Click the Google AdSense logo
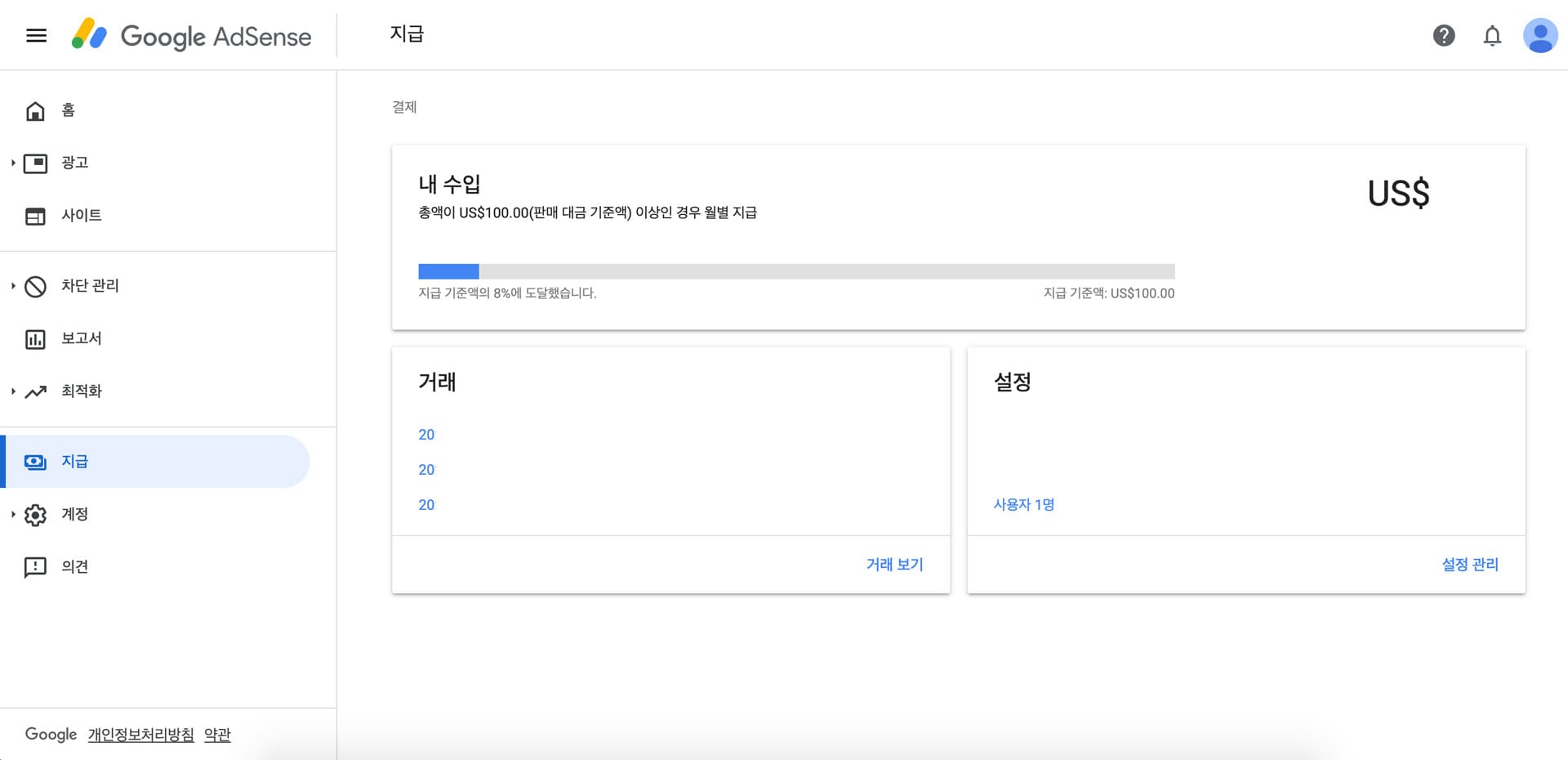This screenshot has width=1568, height=760. point(191,35)
